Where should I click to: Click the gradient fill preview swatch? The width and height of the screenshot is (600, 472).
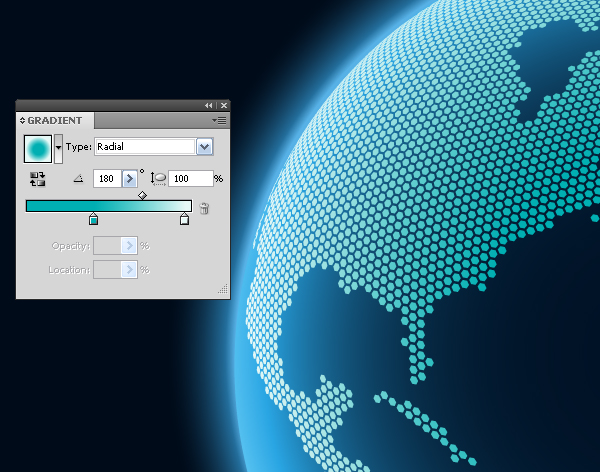point(38,149)
